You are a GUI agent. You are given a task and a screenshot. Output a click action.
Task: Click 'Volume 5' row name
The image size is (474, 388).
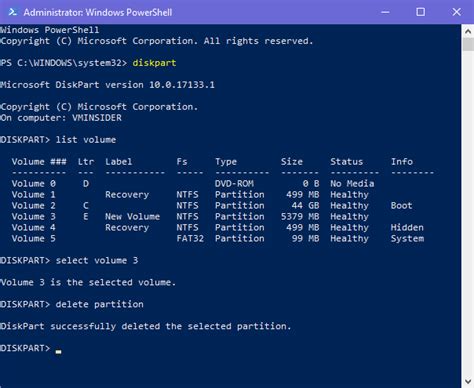tap(34, 239)
